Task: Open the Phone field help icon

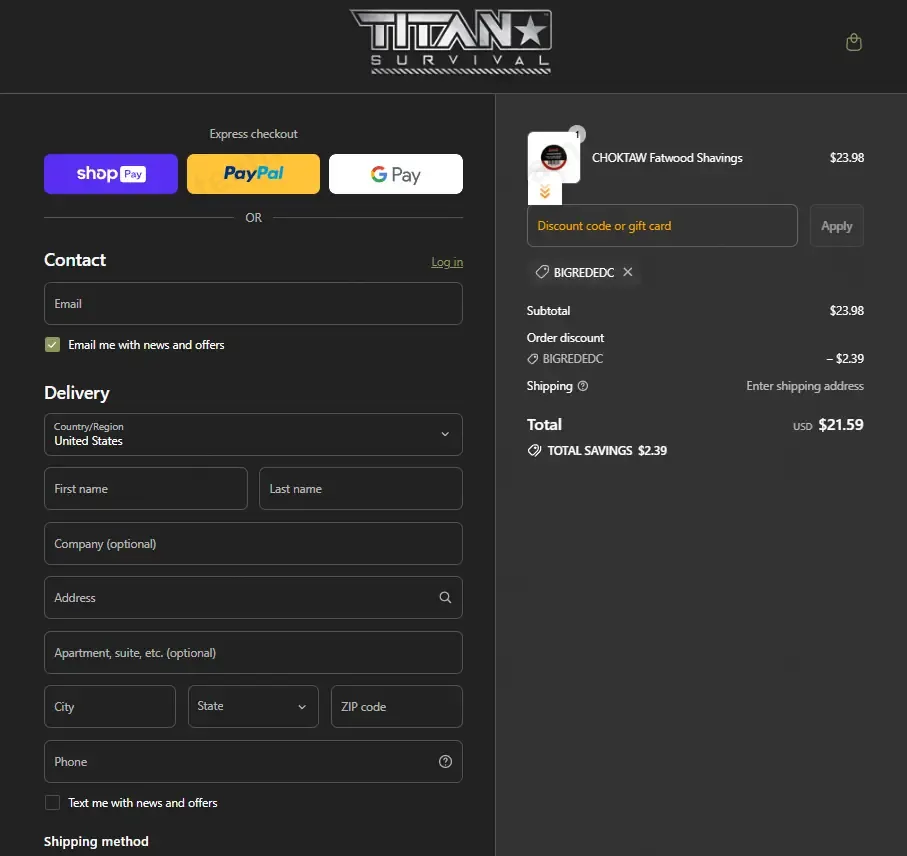Action: tap(445, 762)
